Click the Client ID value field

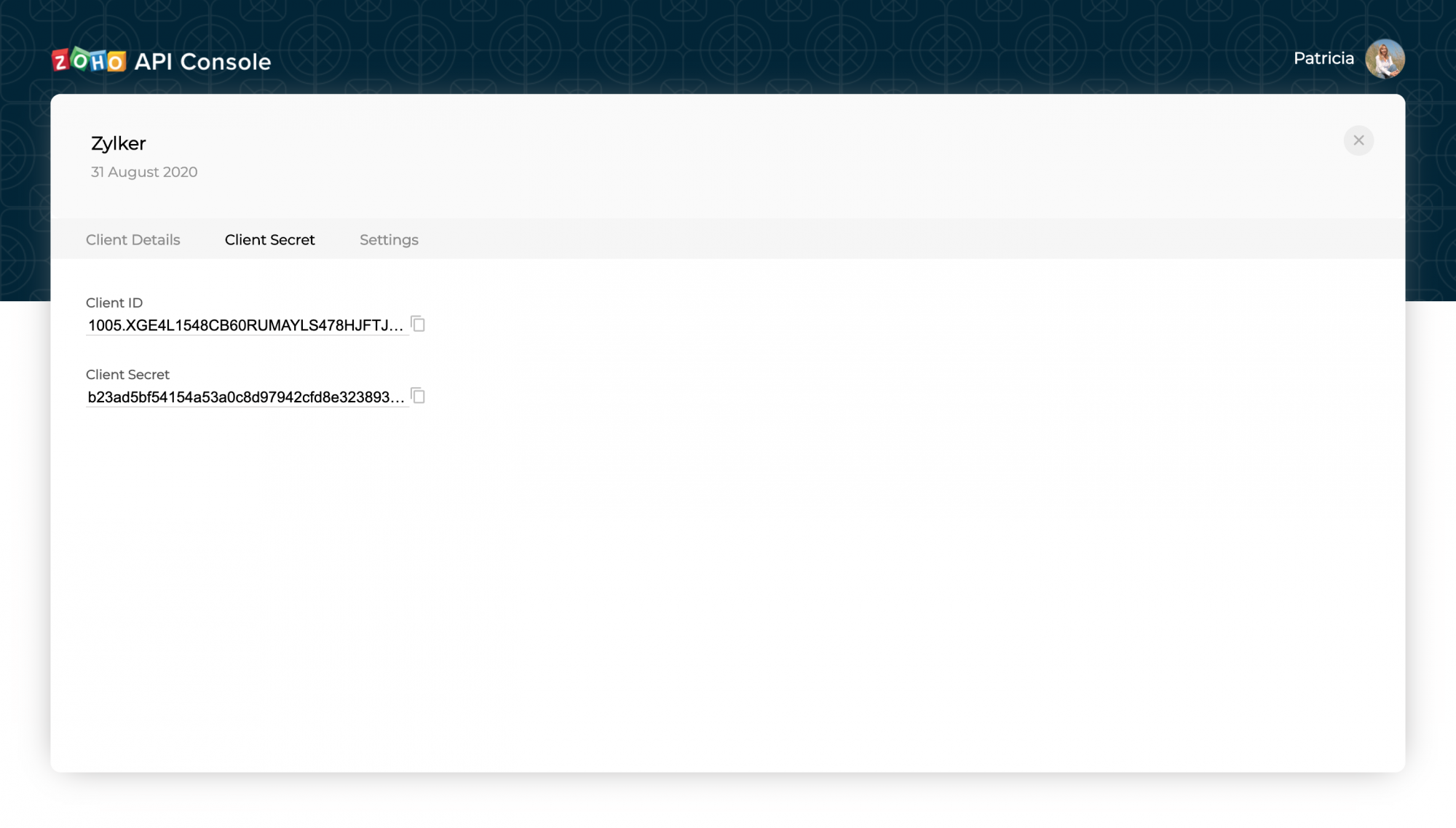pyautogui.click(x=240, y=325)
